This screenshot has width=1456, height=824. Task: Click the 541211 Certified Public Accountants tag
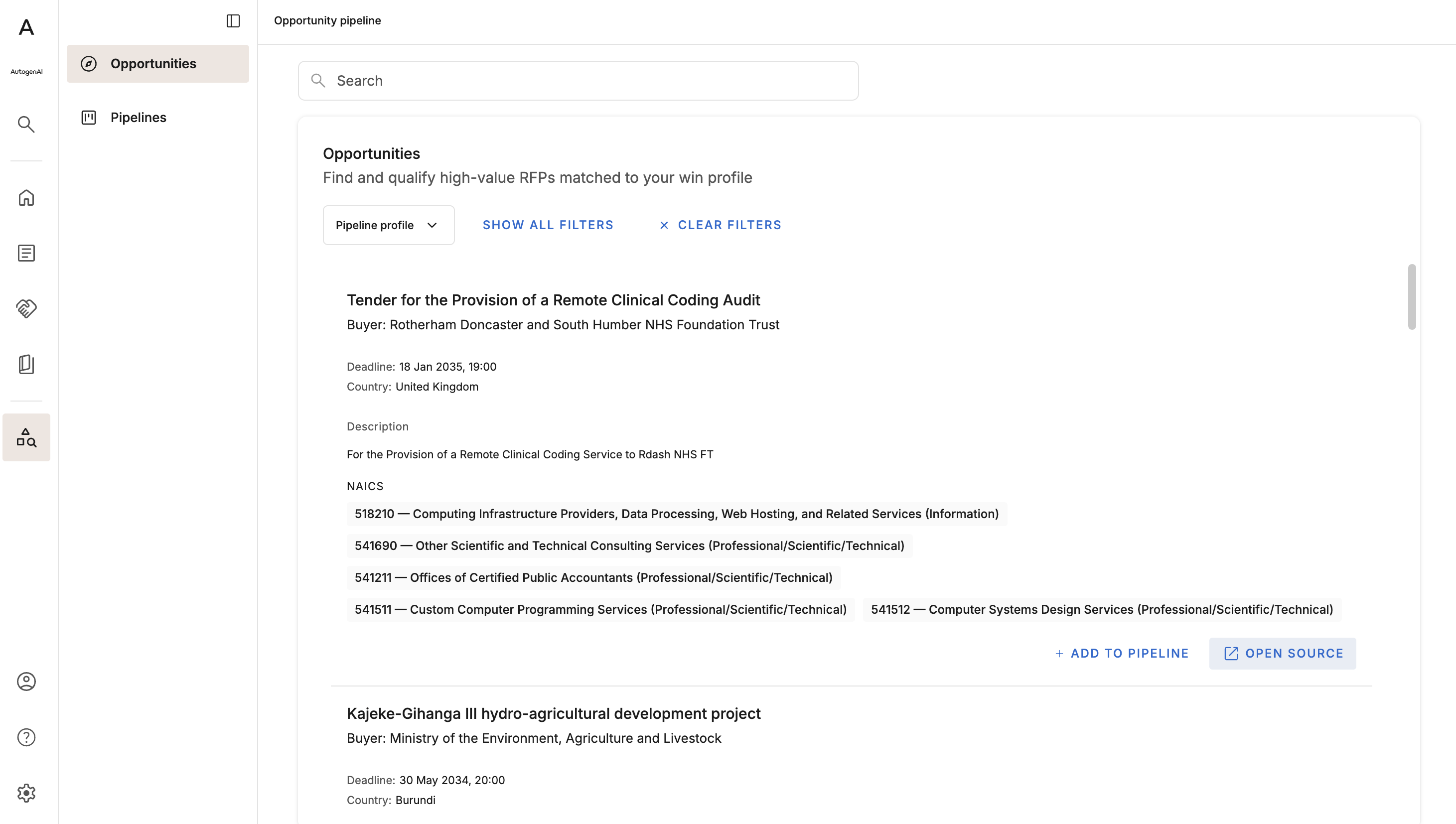tap(593, 577)
